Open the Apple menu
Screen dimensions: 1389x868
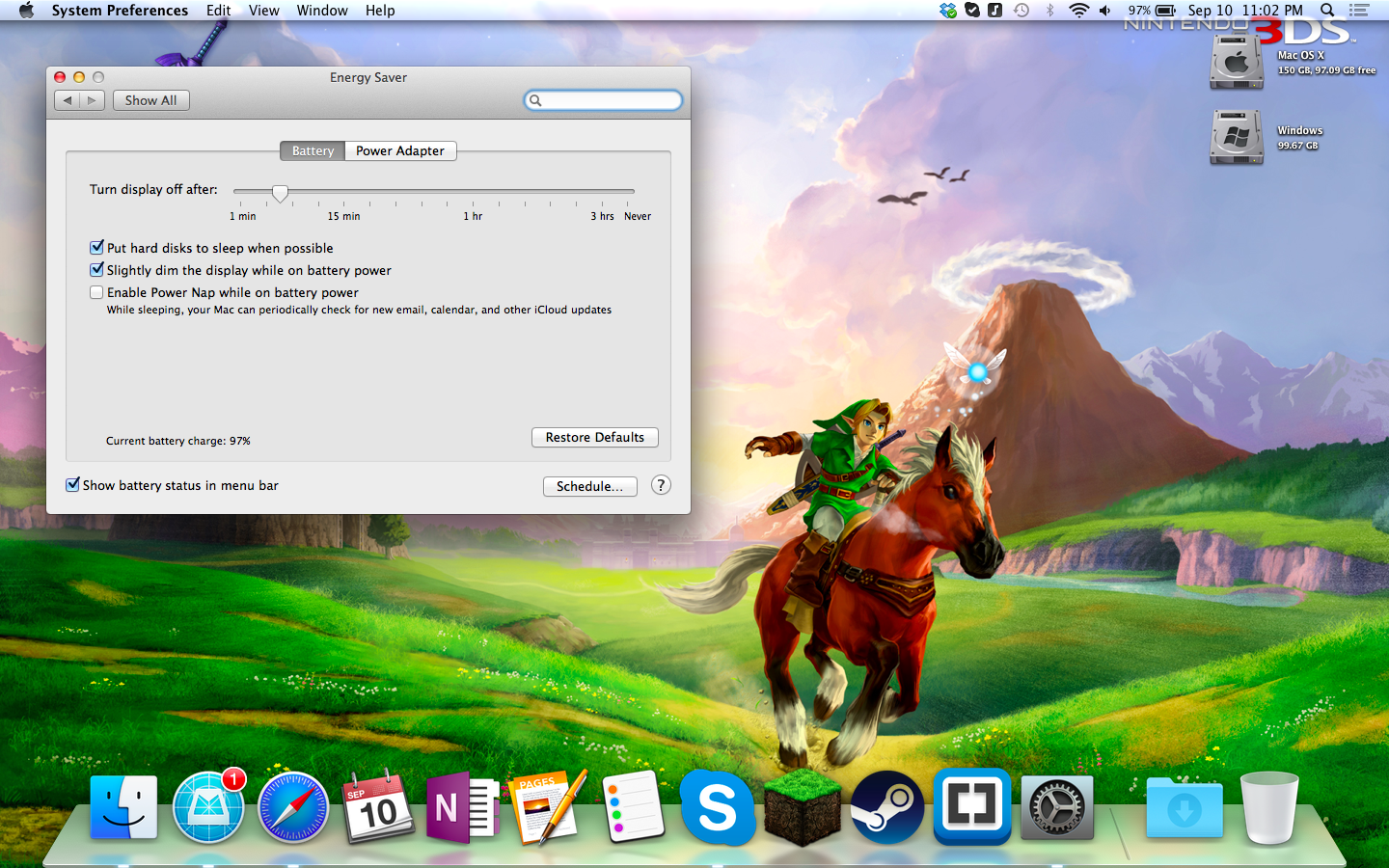coord(26,11)
